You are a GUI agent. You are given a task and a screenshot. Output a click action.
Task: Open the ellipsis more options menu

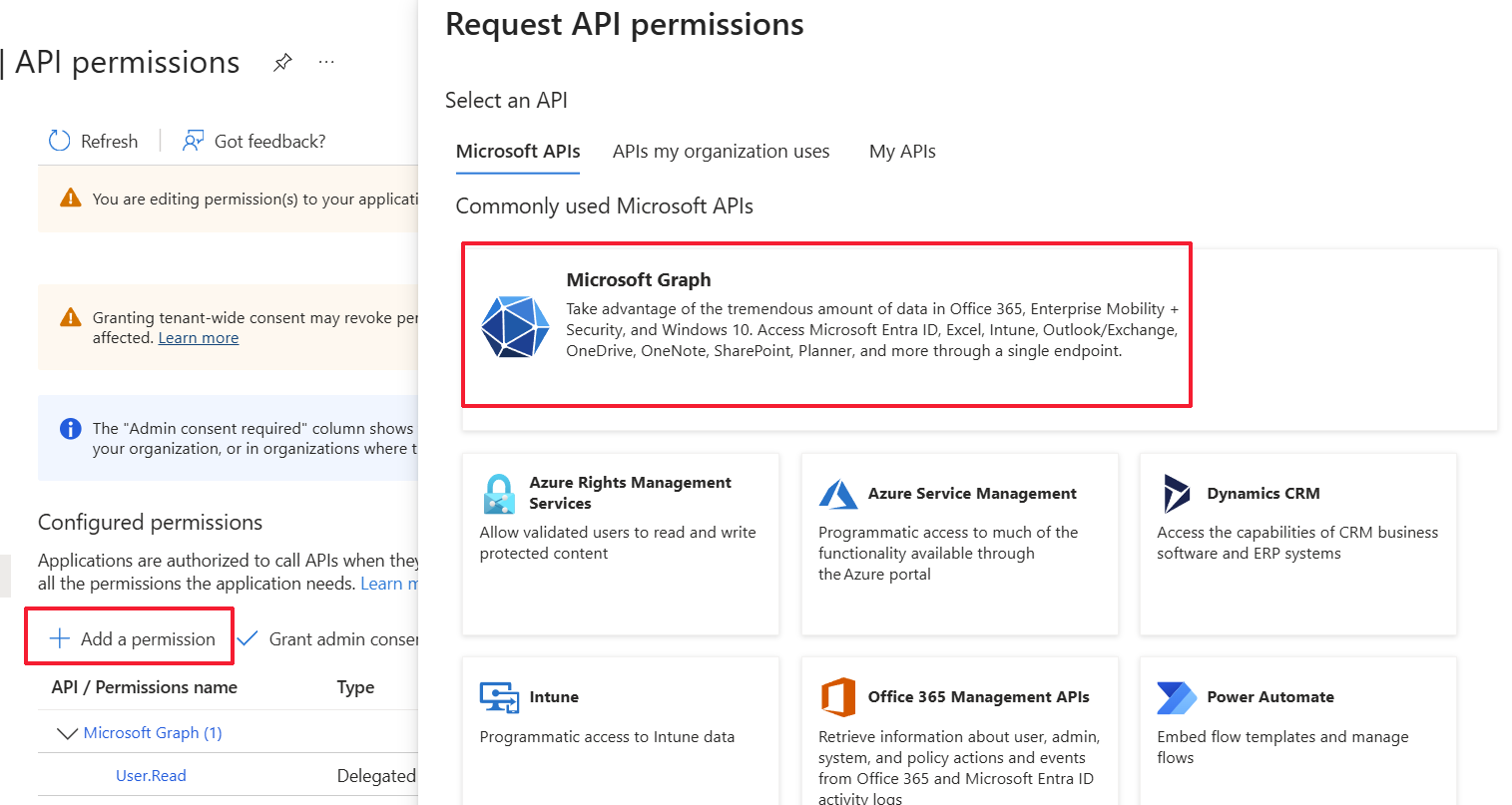[x=326, y=62]
